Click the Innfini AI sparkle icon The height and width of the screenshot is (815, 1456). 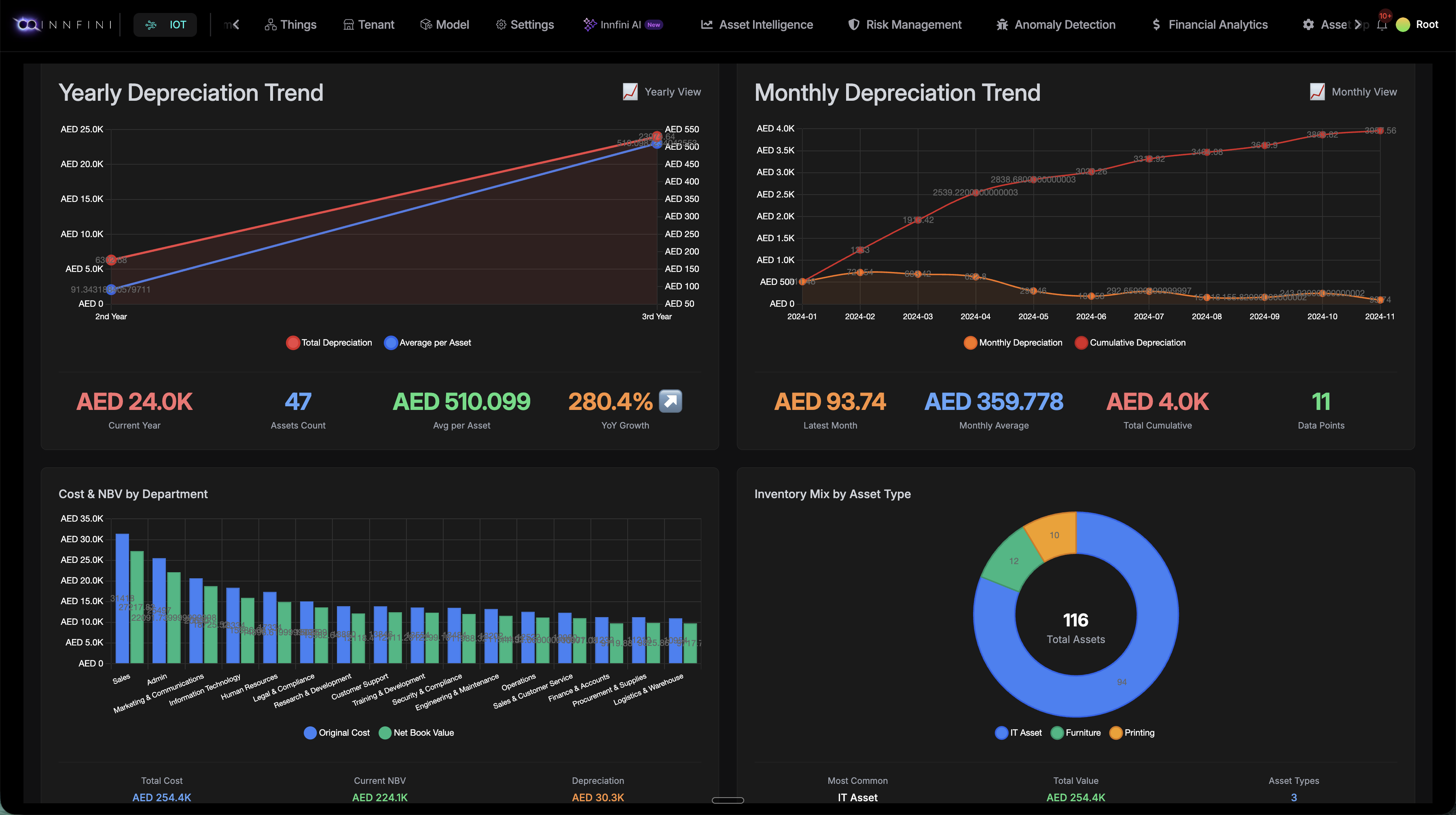(x=590, y=24)
